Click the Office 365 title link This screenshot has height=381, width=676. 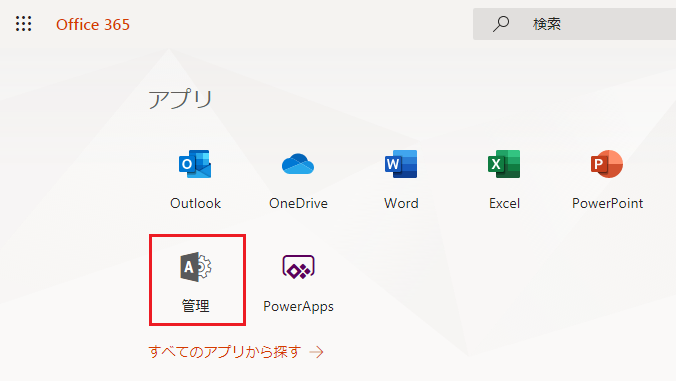click(93, 25)
